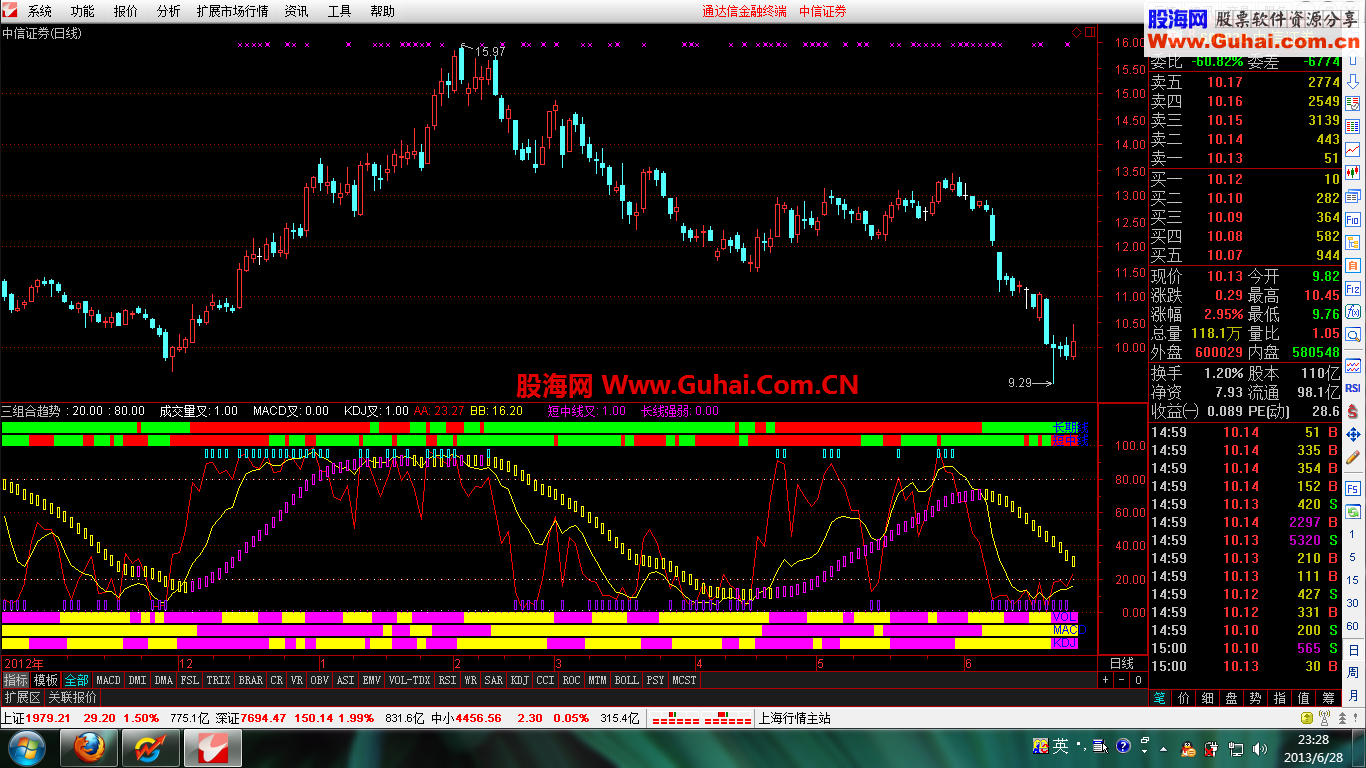The height and width of the screenshot is (768, 1366).
Task: Open the 报价 menu
Action: point(126,11)
